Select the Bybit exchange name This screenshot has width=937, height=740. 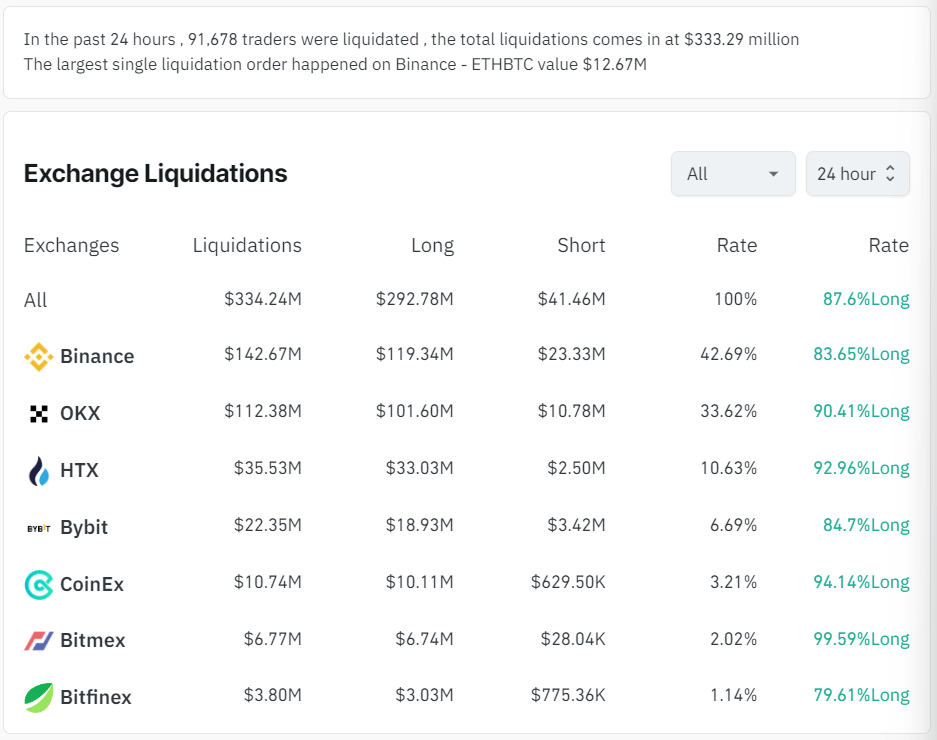click(x=84, y=527)
